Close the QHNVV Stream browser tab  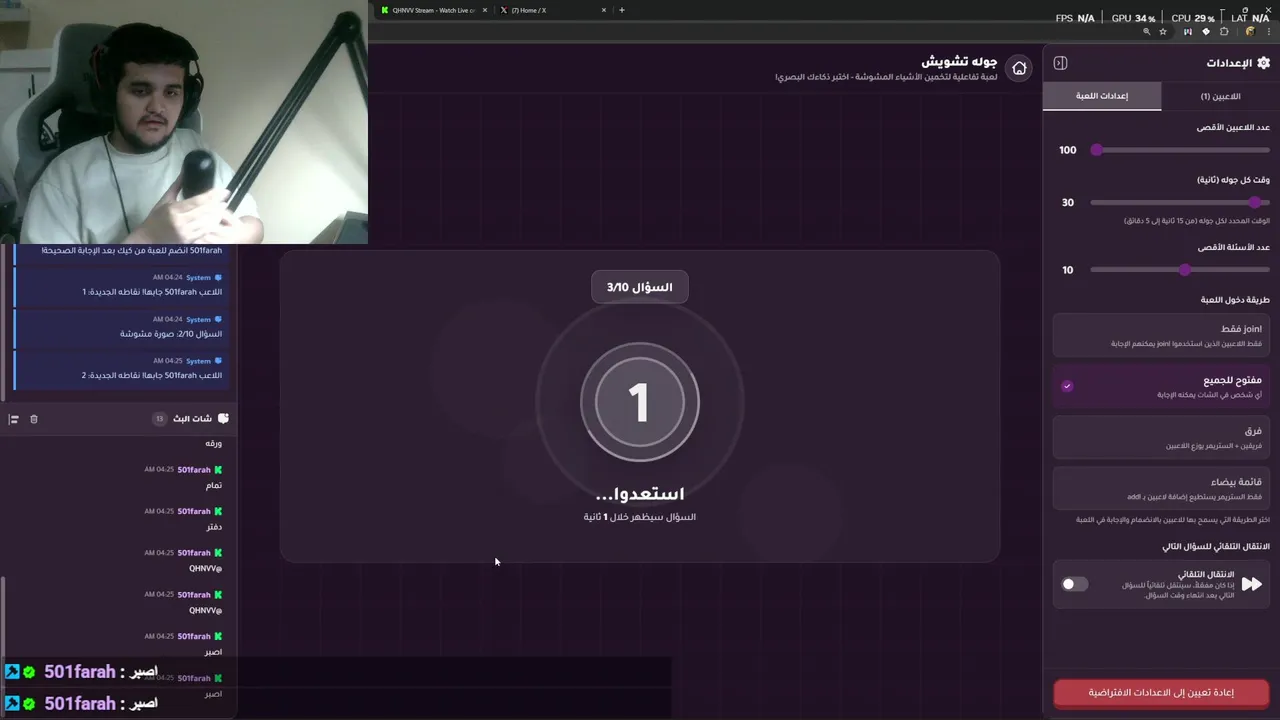tap(485, 10)
